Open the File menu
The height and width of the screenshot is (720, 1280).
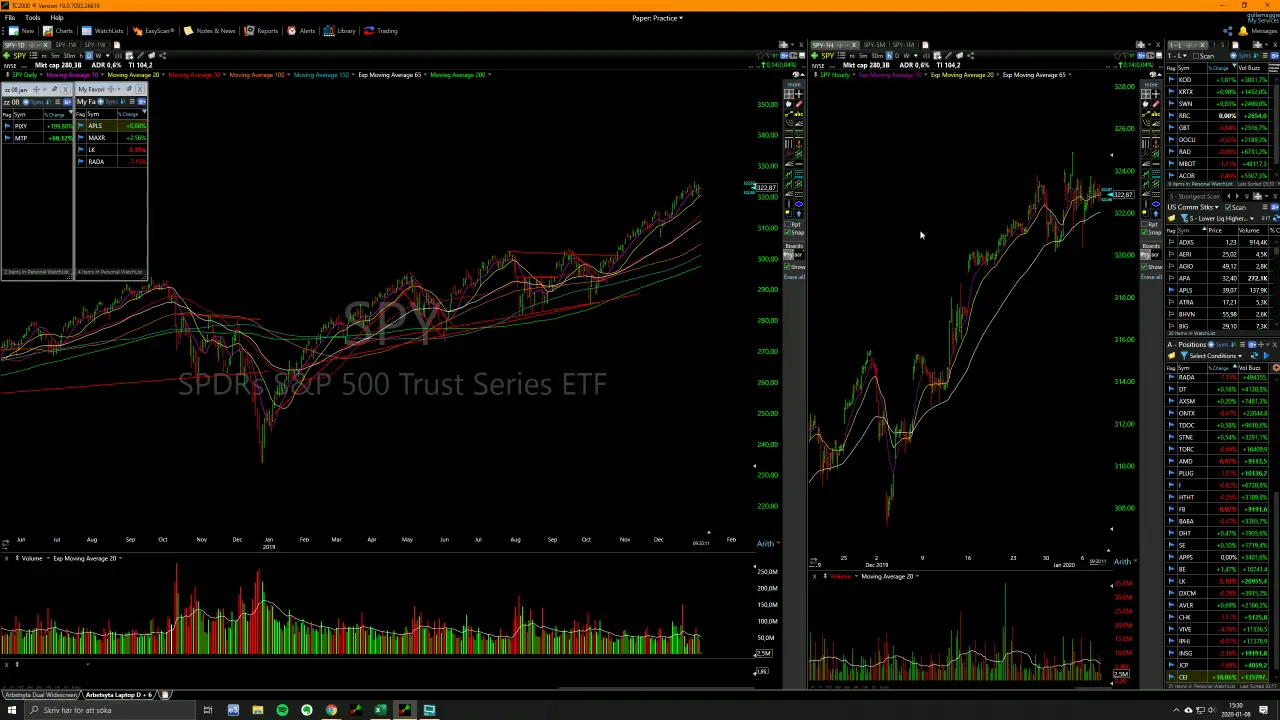[x=9, y=18]
